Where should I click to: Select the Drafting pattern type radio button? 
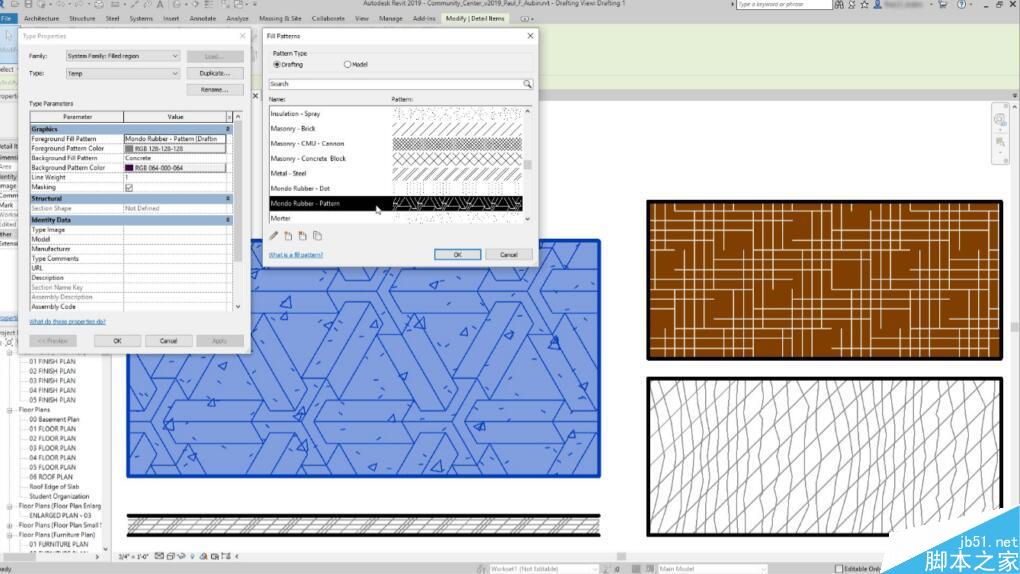pos(277,64)
